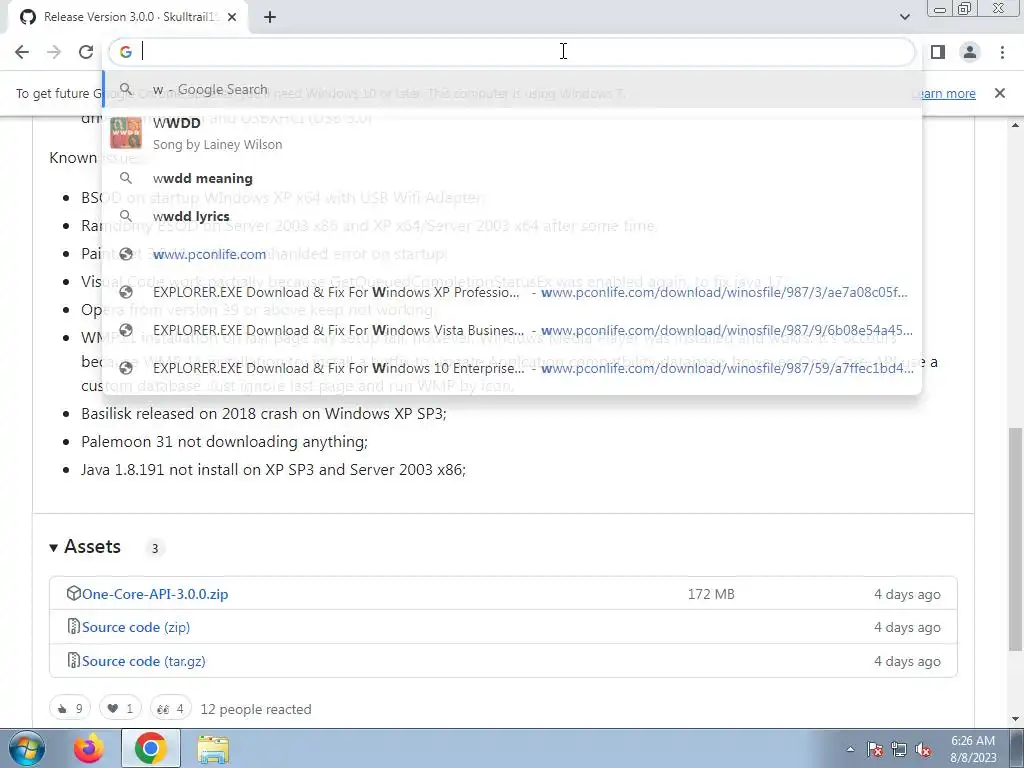Go back with the browser back arrow
Viewport: 1024px width, 768px height.
[x=22, y=52]
